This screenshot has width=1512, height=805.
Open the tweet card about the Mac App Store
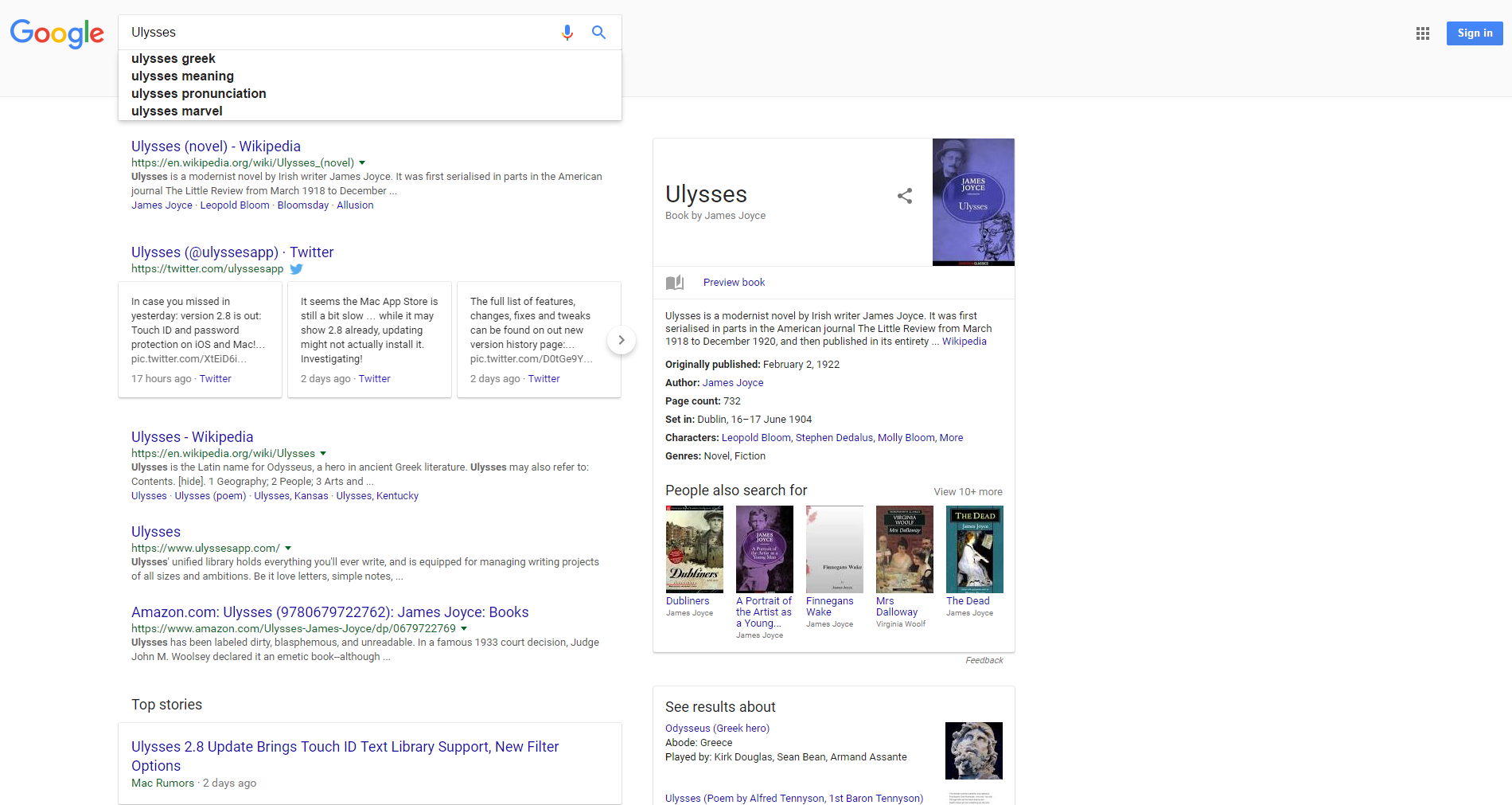(369, 339)
